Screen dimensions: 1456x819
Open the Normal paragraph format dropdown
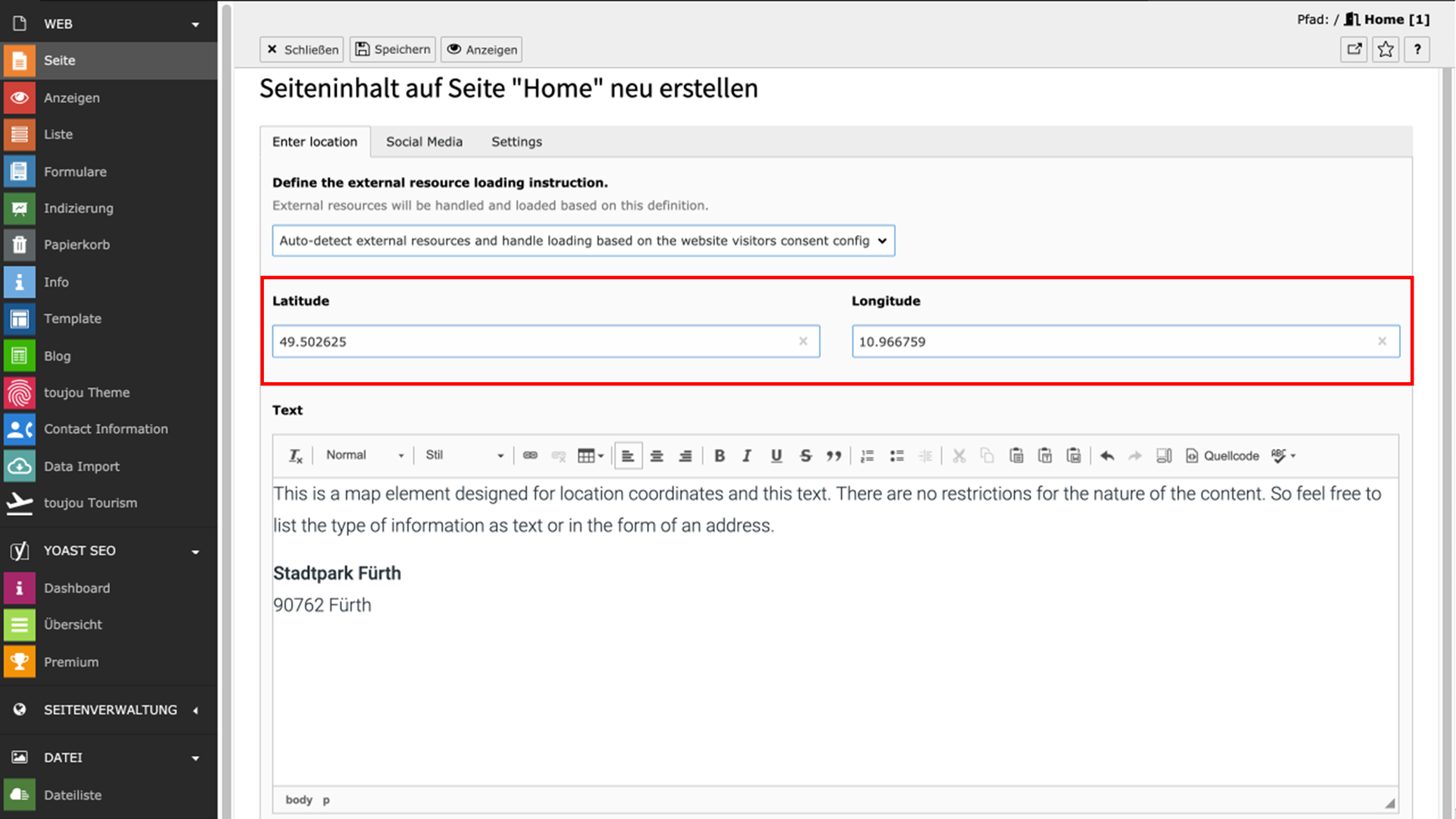click(x=365, y=456)
